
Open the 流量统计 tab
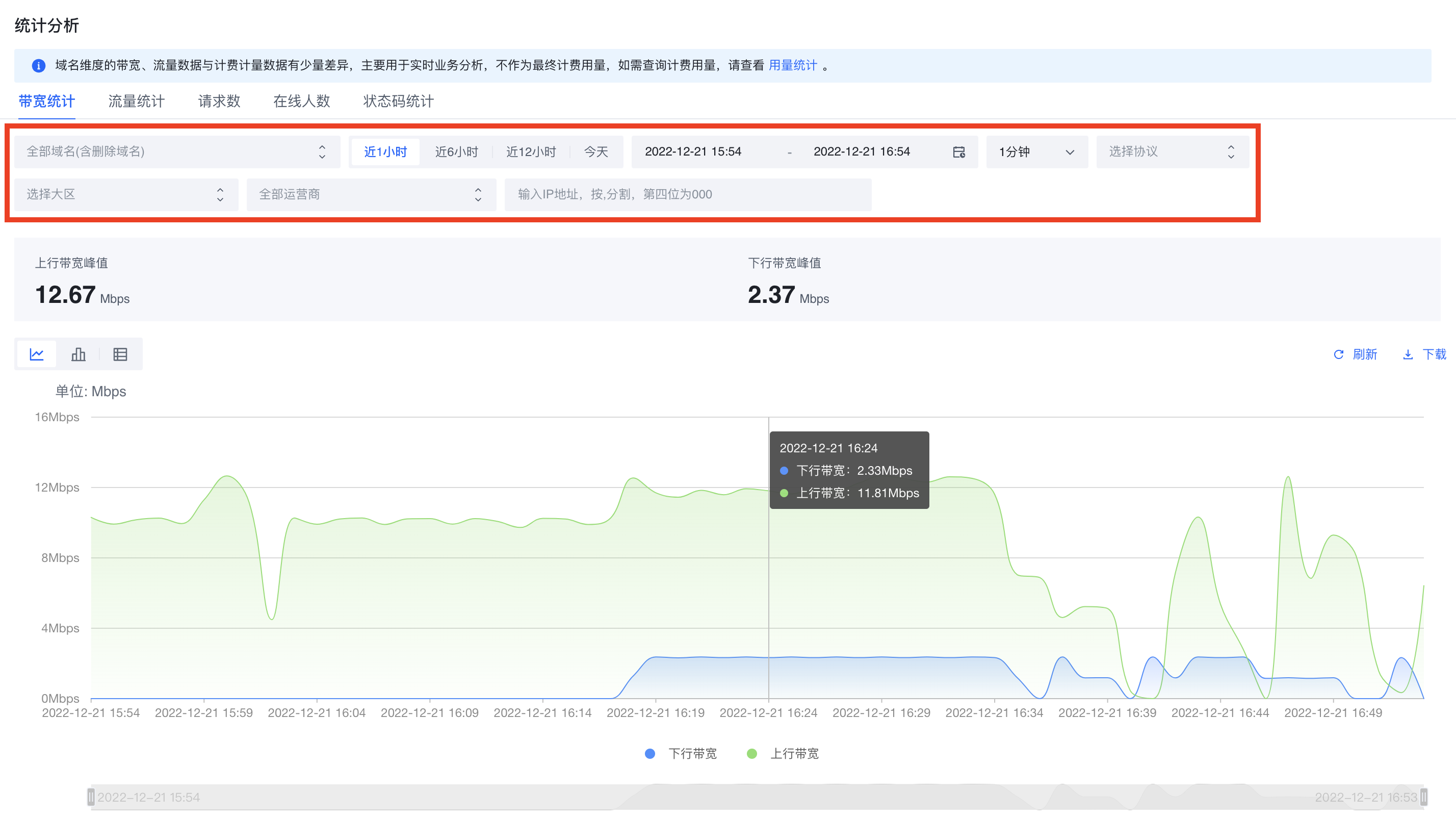(136, 102)
